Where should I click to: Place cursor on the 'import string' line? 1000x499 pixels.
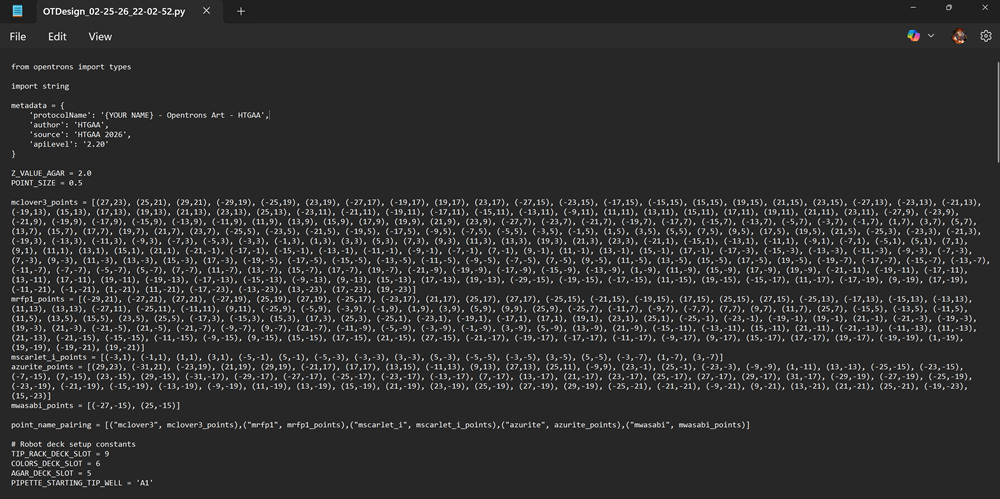(40, 86)
